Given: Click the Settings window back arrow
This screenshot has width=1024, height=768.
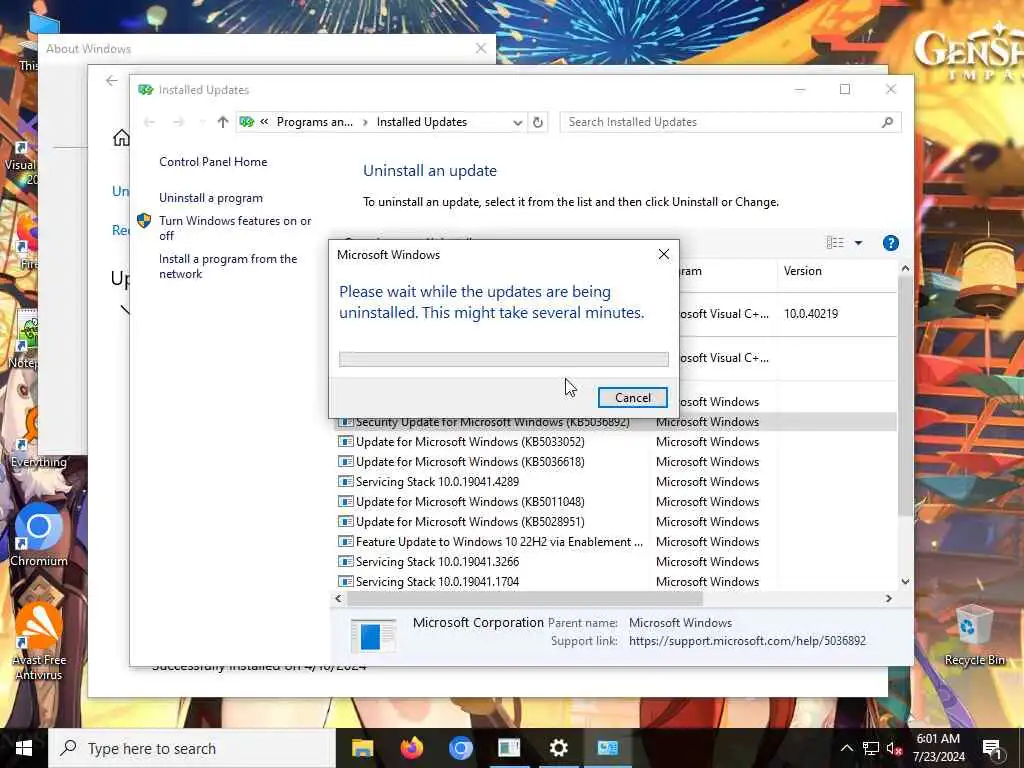Looking at the screenshot, I should [x=112, y=80].
